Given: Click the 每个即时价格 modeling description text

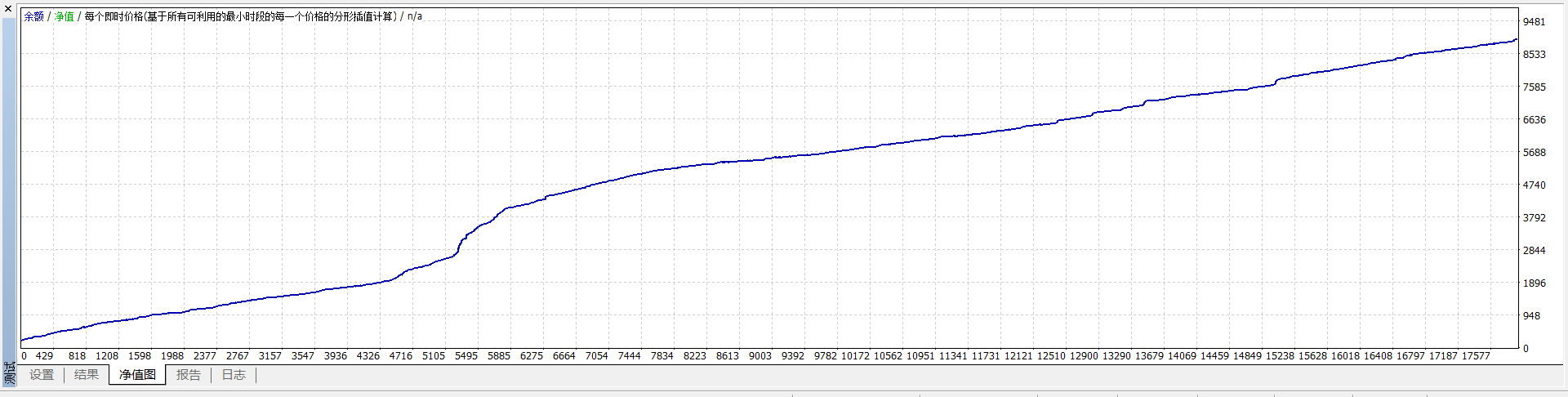Looking at the screenshot, I should point(241,16).
